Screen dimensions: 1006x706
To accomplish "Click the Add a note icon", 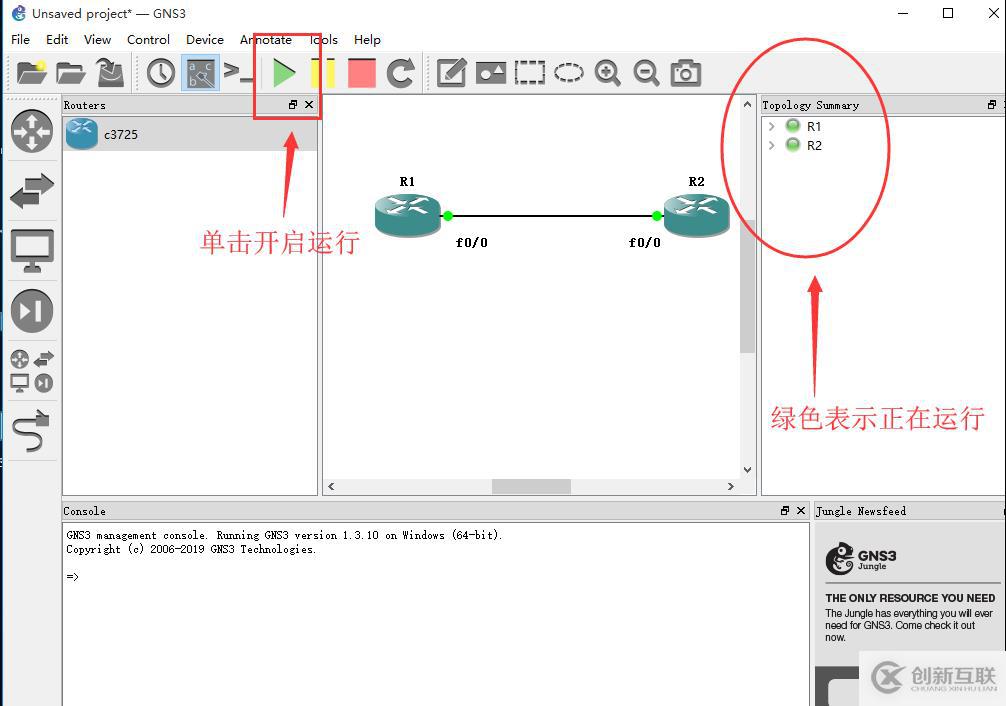I will (x=452, y=73).
